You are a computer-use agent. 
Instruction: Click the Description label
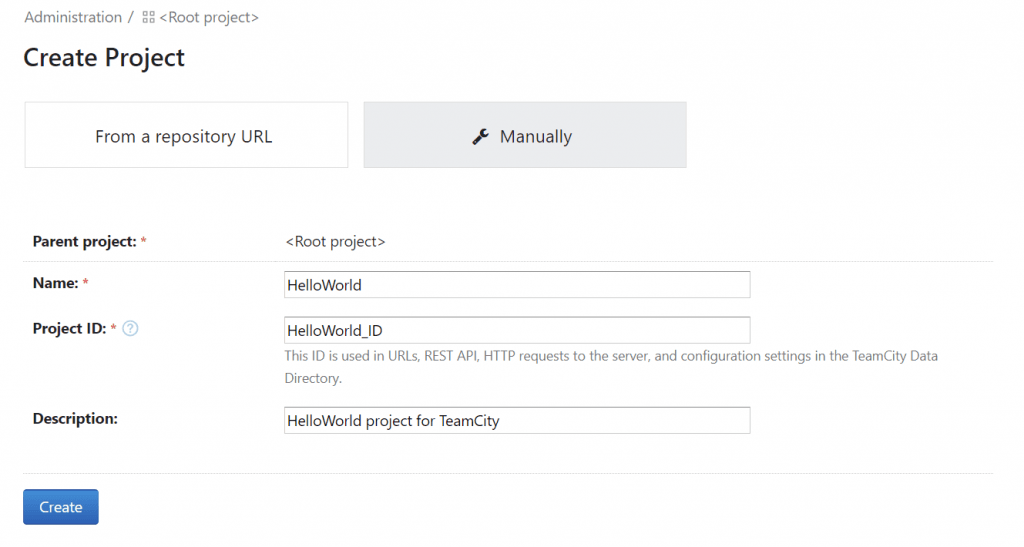(75, 419)
